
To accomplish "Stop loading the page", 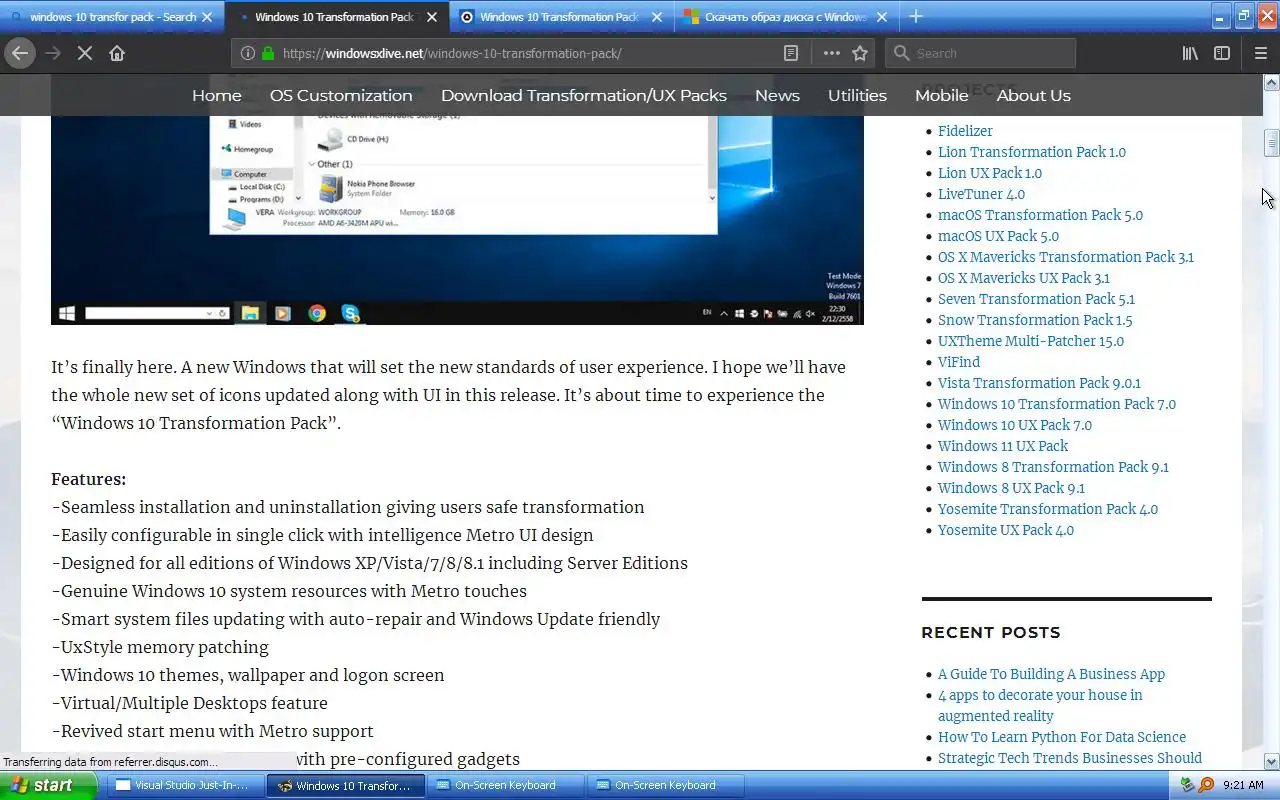I will click(x=85, y=53).
